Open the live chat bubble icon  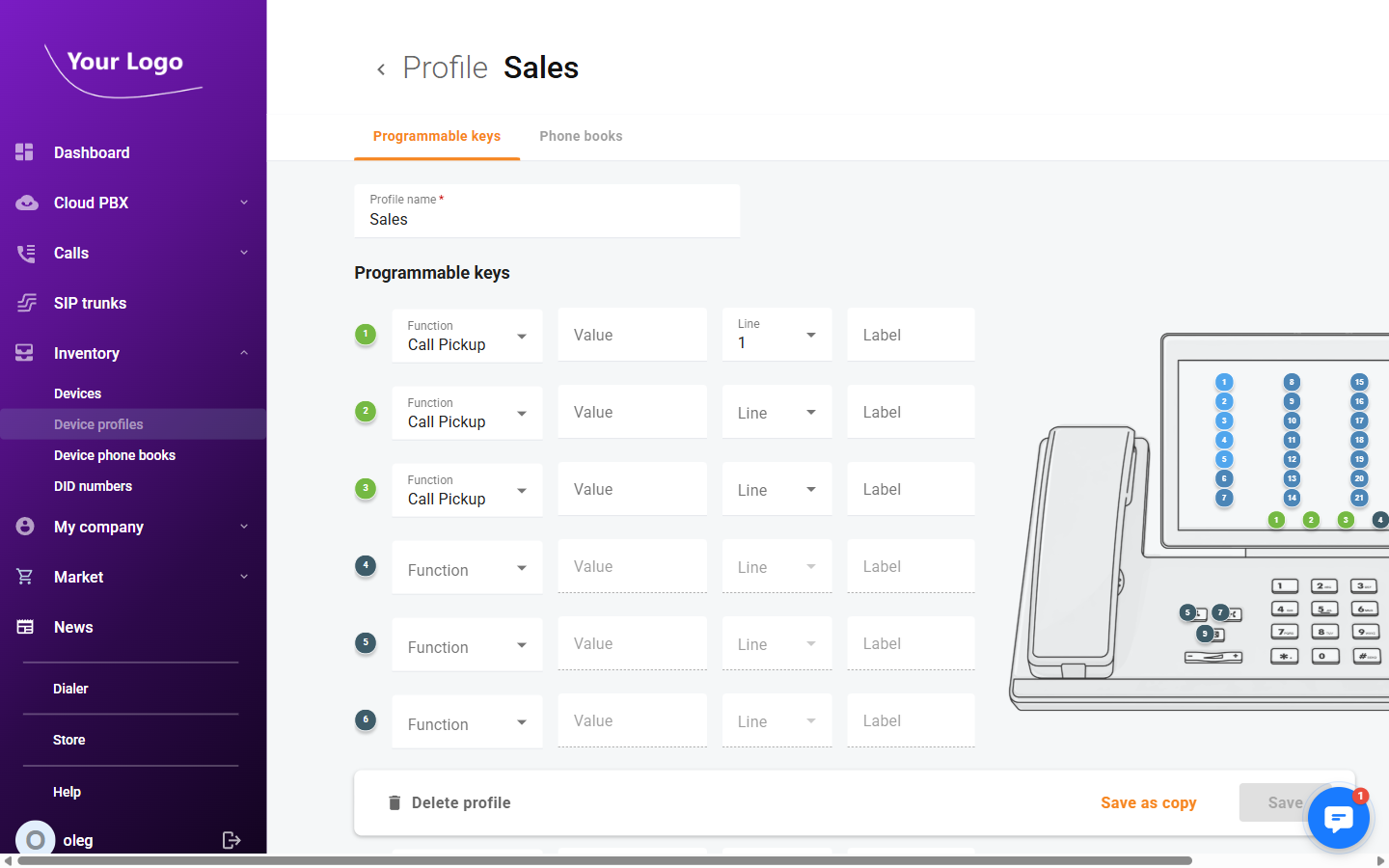point(1338,819)
